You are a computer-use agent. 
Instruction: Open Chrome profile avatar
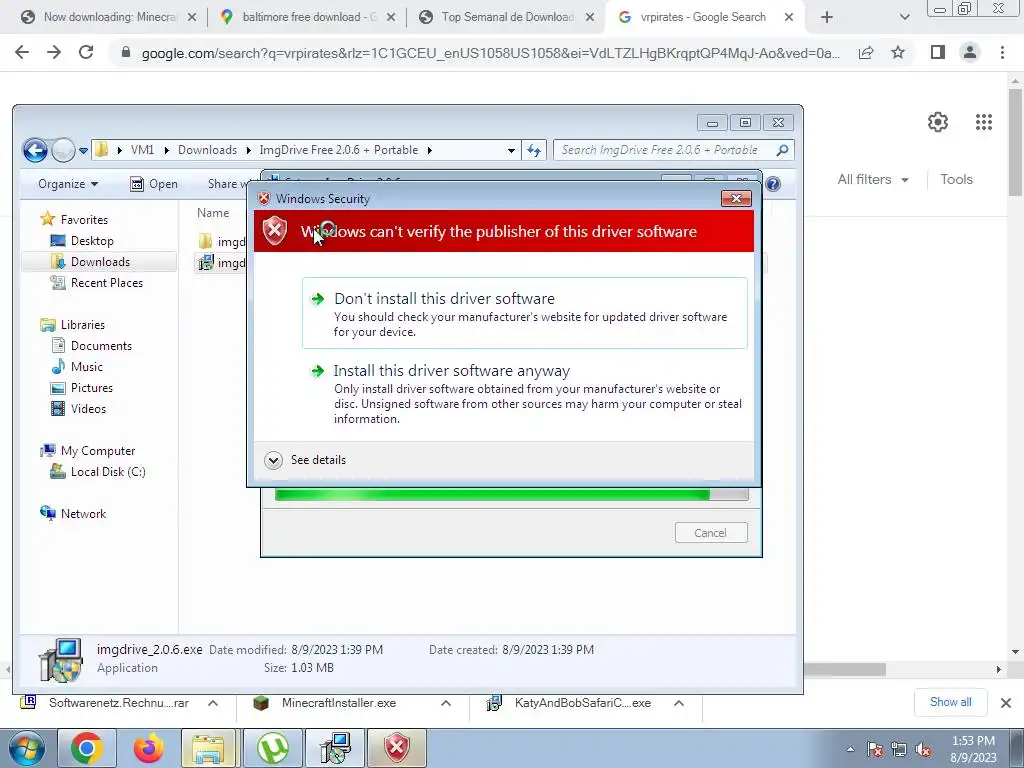(970, 52)
